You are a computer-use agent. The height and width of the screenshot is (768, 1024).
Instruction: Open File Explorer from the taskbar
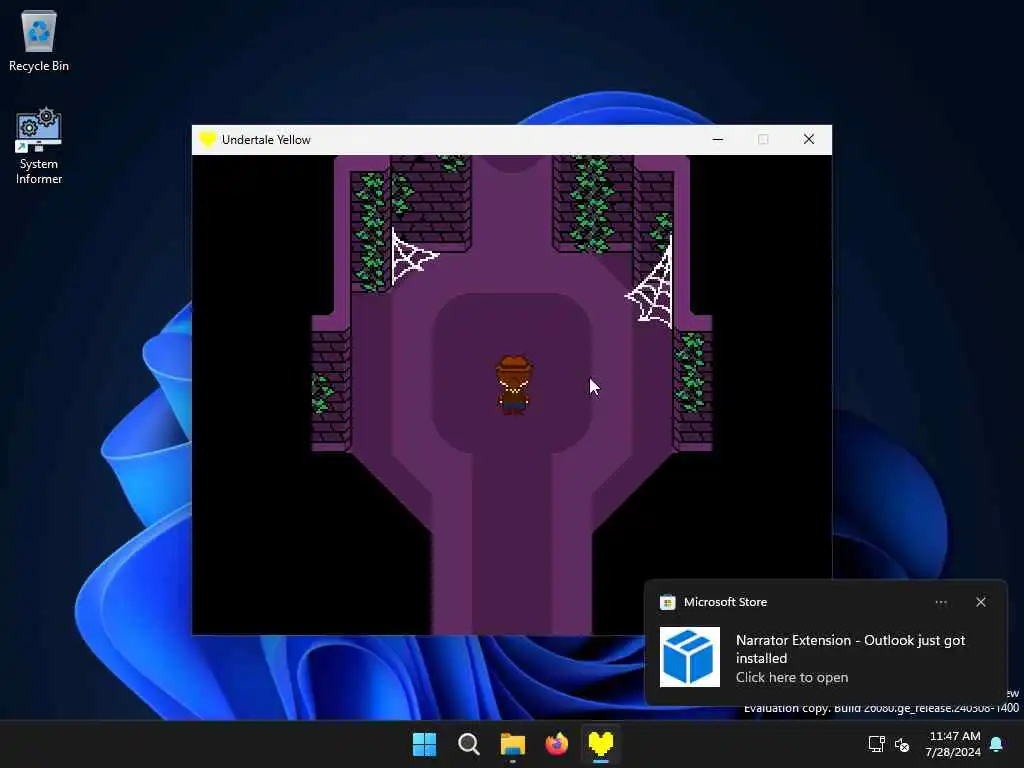point(513,744)
